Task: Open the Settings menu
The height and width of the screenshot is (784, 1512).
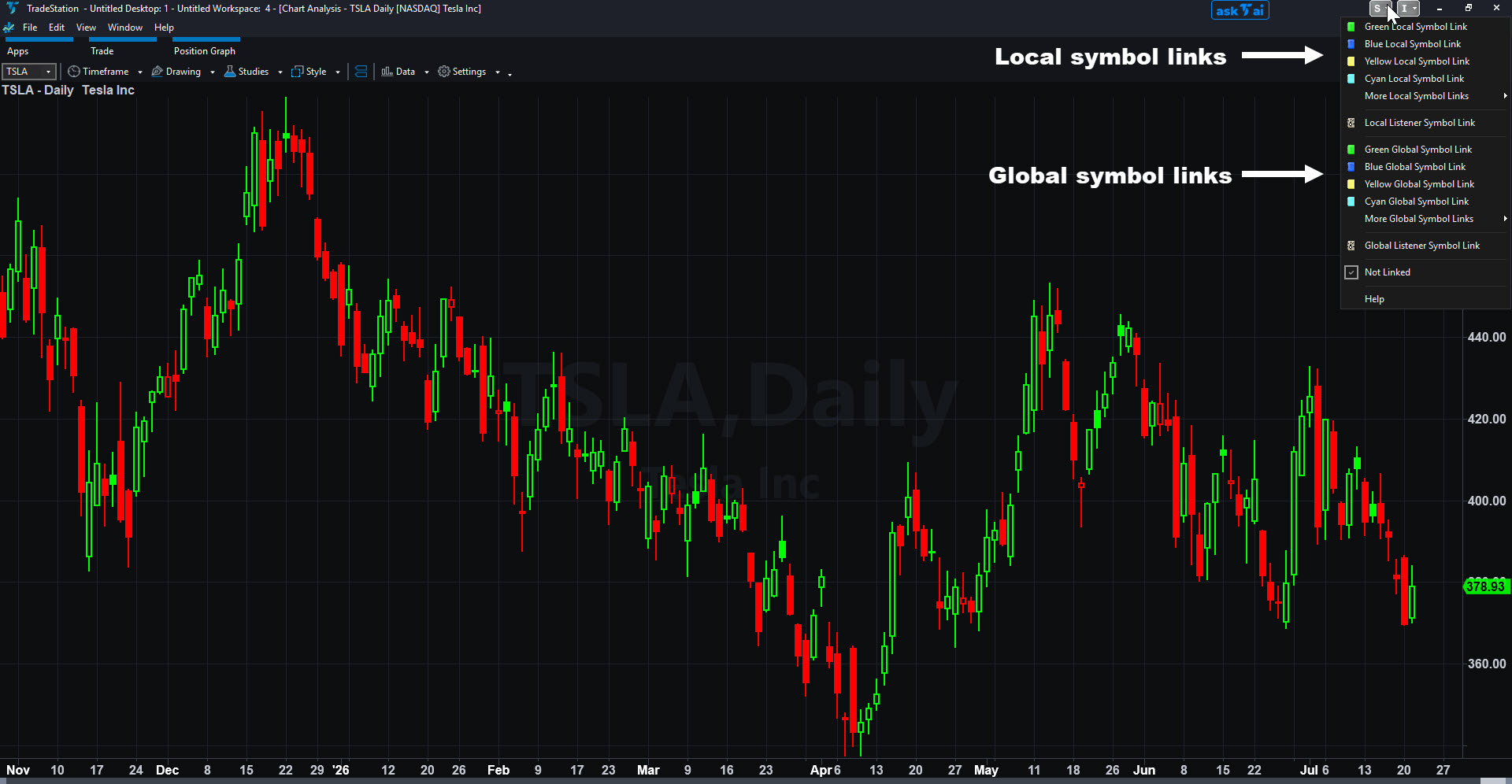Action: coord(462,72)
